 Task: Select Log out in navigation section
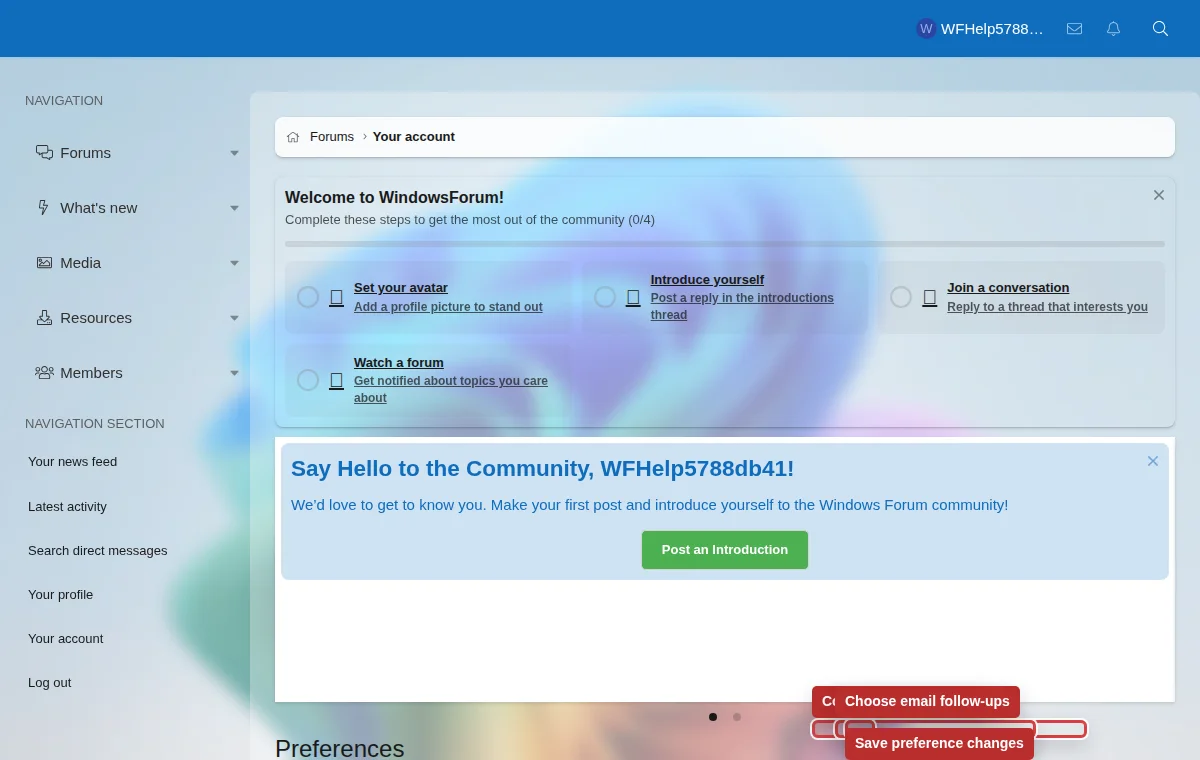coord(49,683)
